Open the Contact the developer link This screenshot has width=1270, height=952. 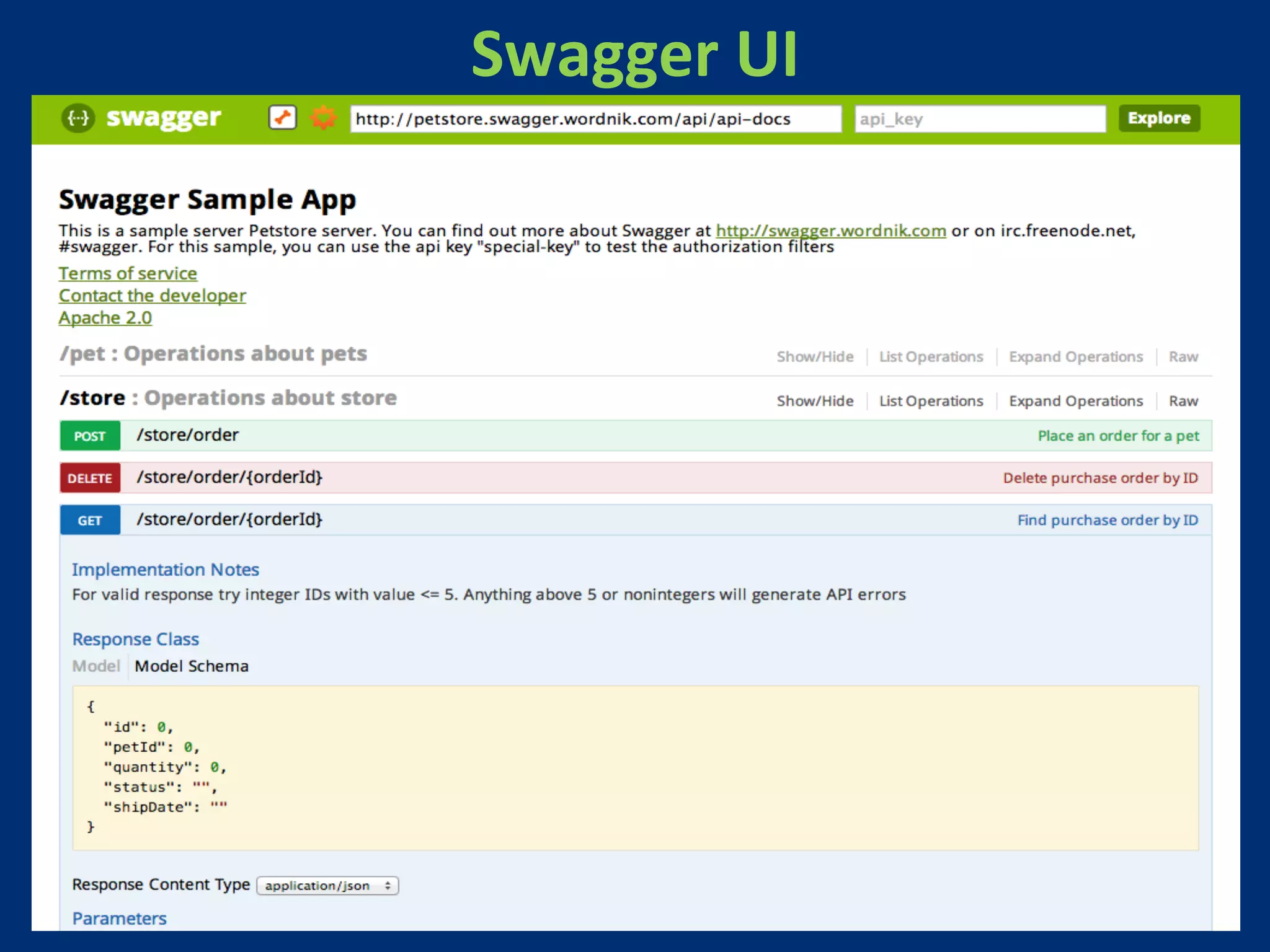click(x=152, y=296)
